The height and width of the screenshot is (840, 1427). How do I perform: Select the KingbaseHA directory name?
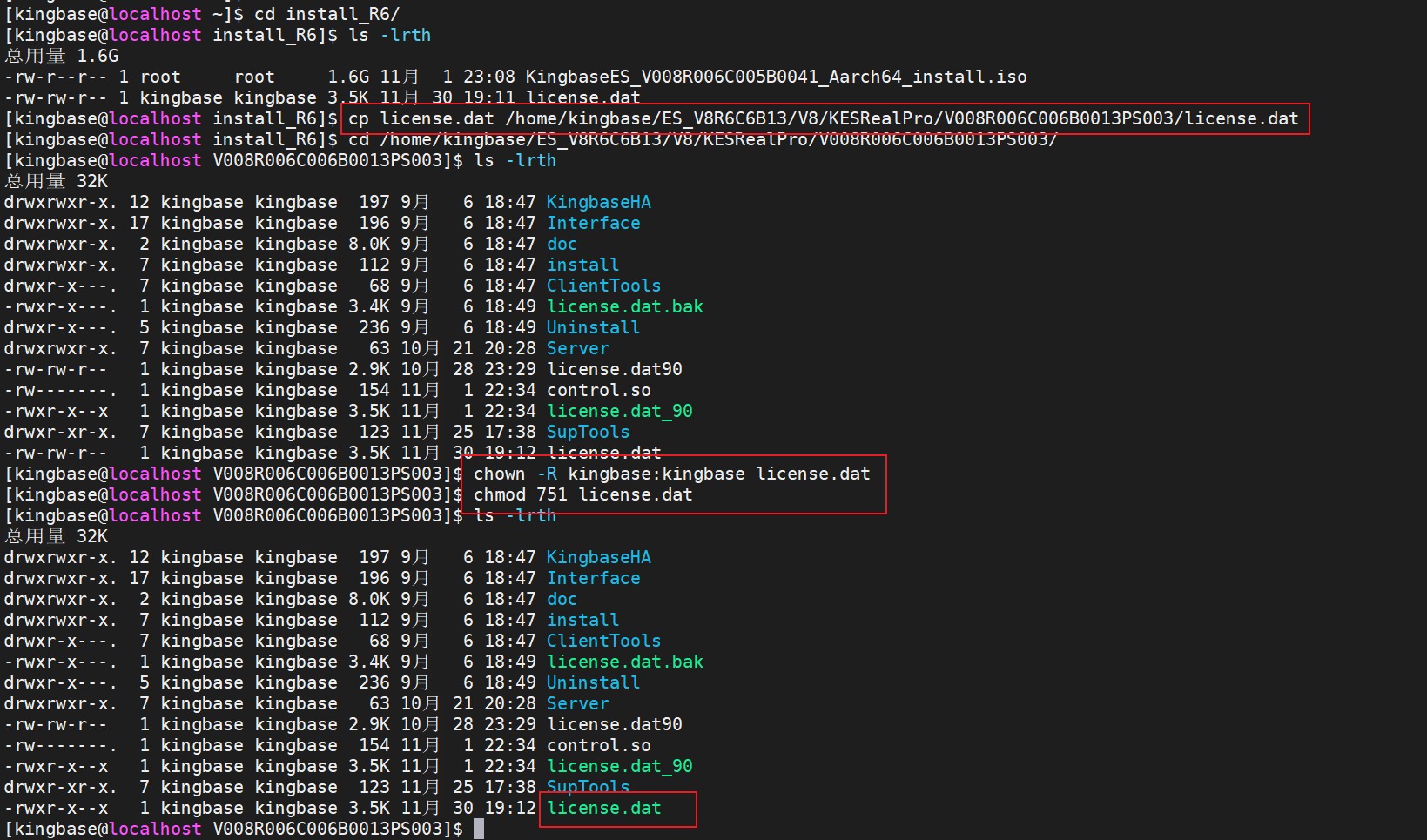(x=598, y=202)
